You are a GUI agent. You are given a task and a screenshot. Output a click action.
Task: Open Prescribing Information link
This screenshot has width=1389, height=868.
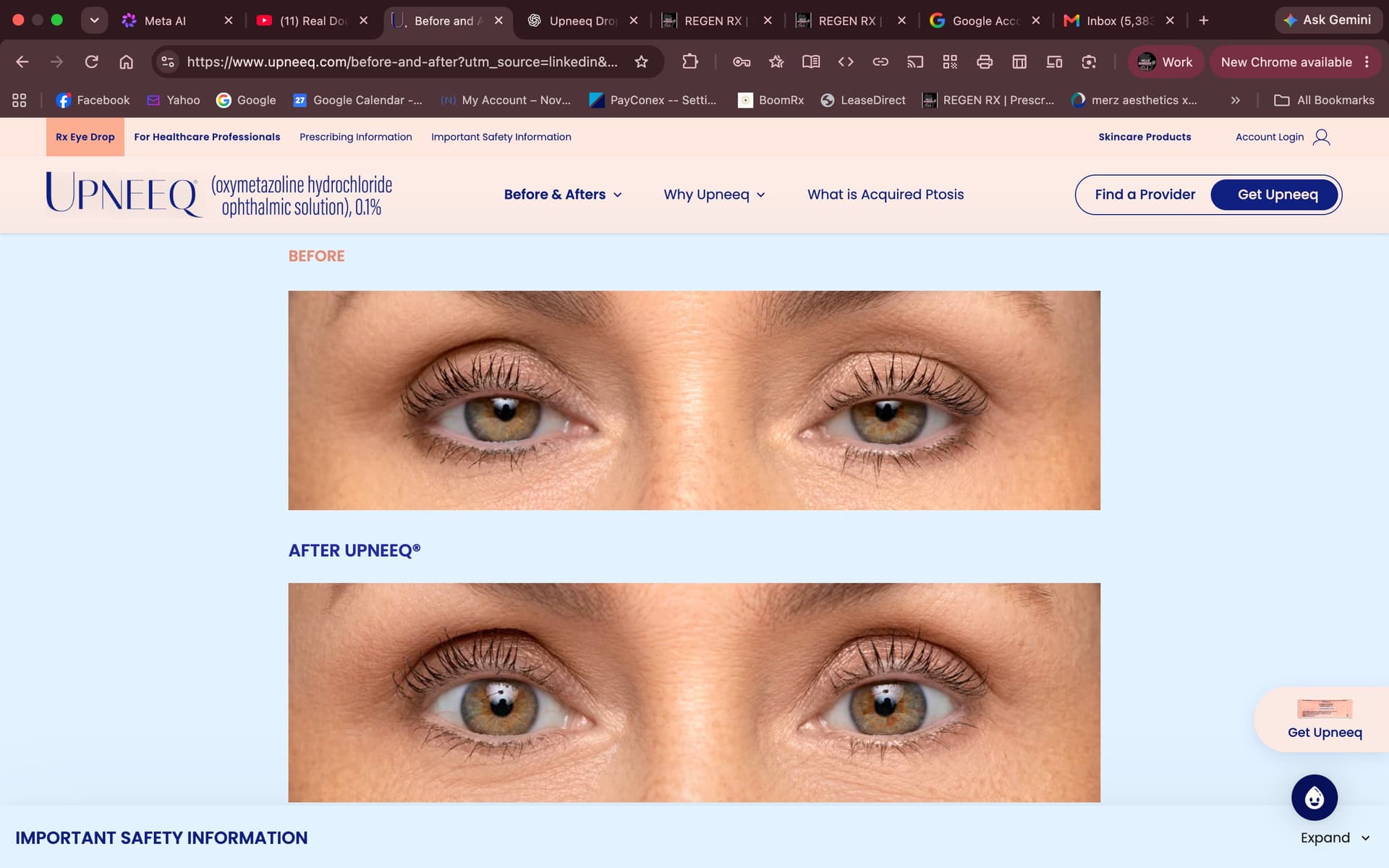point(356,137)
